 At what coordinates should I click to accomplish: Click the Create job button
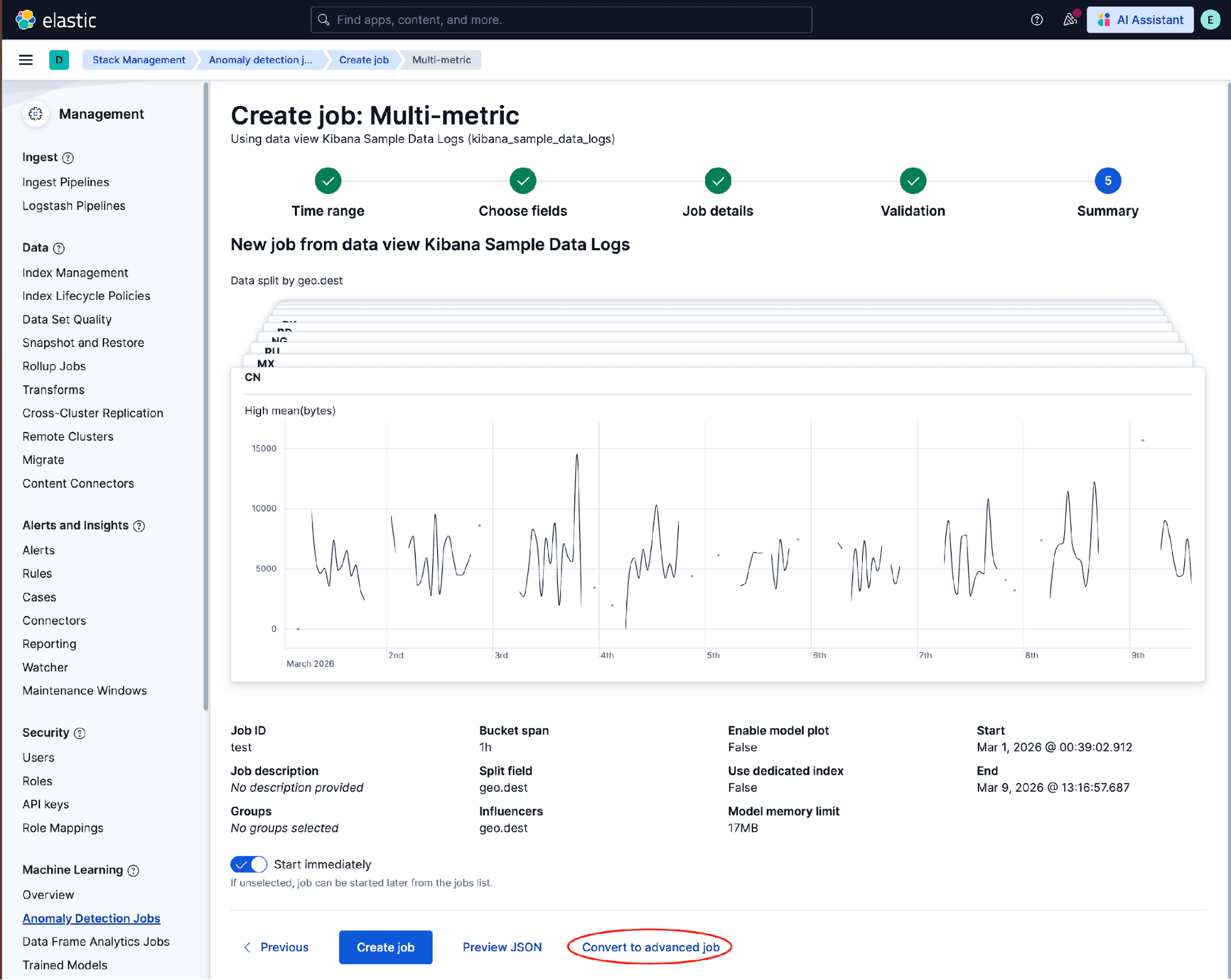tap(385, 947)
